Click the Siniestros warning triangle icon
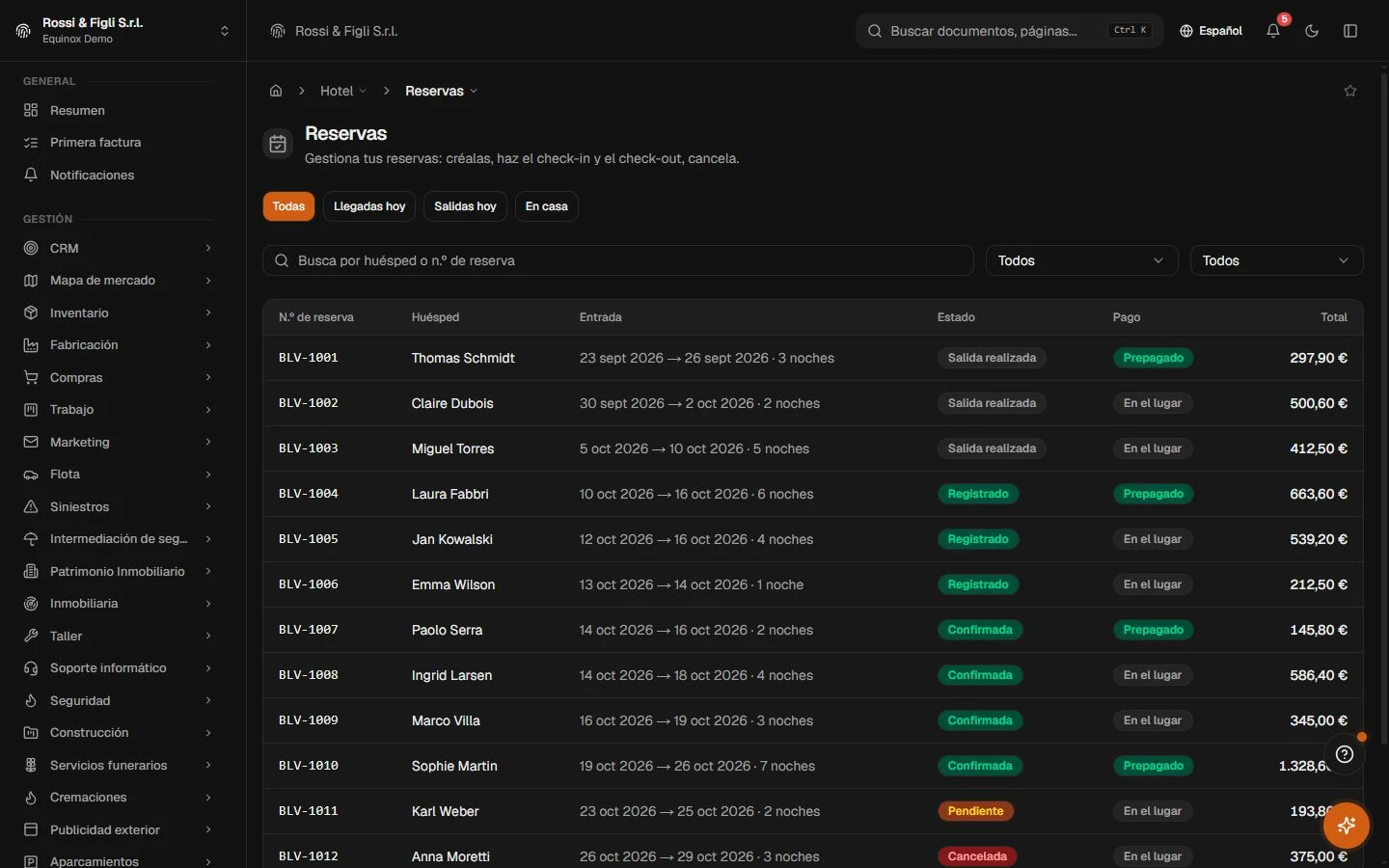The width and height of the screenshot is (1389, 868). pos(31,506)
